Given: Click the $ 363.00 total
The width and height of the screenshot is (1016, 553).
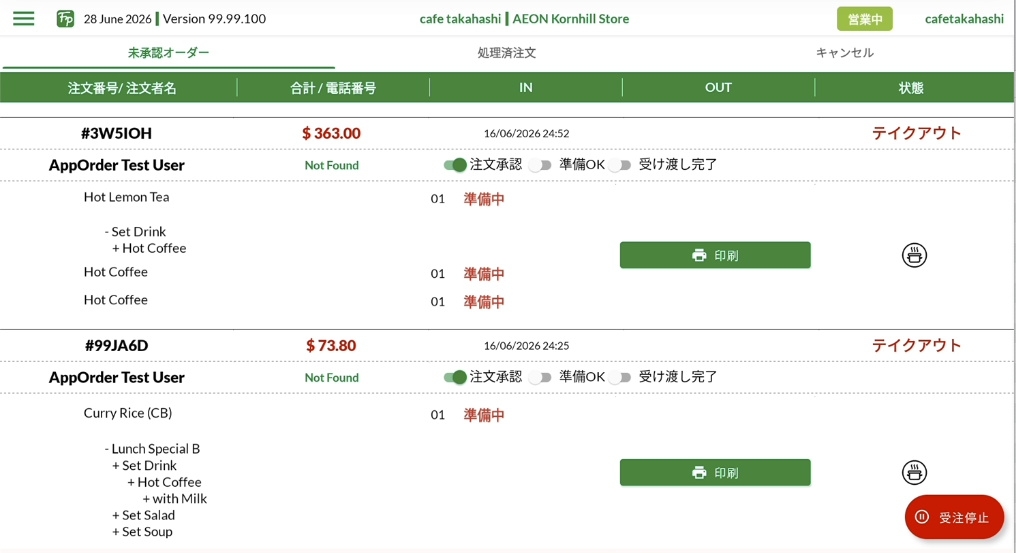Looking at the screenshot, I should coord(331,133).
